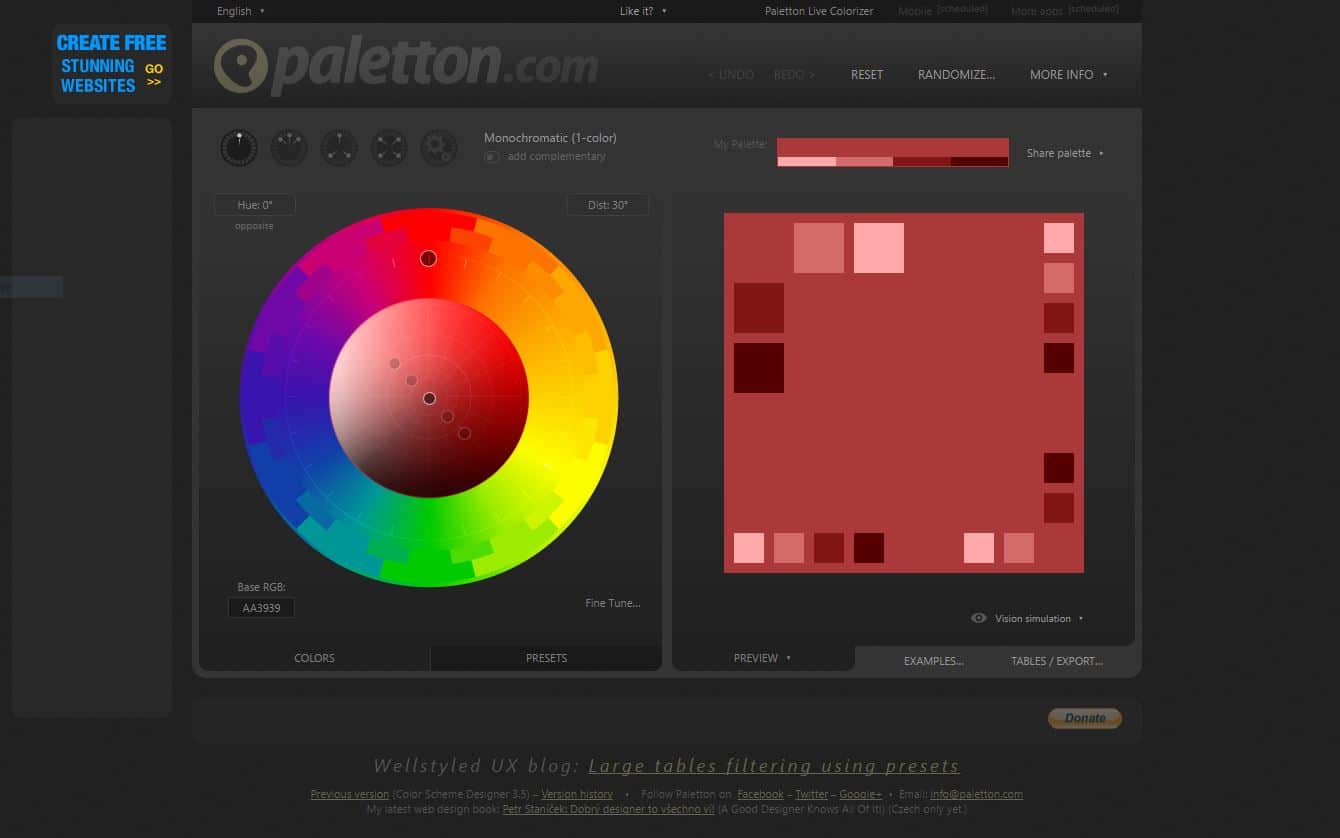Click the darkest shade dot in the inner circle
The width and height of the screenshot is (1340, 838).
point(464,433)
